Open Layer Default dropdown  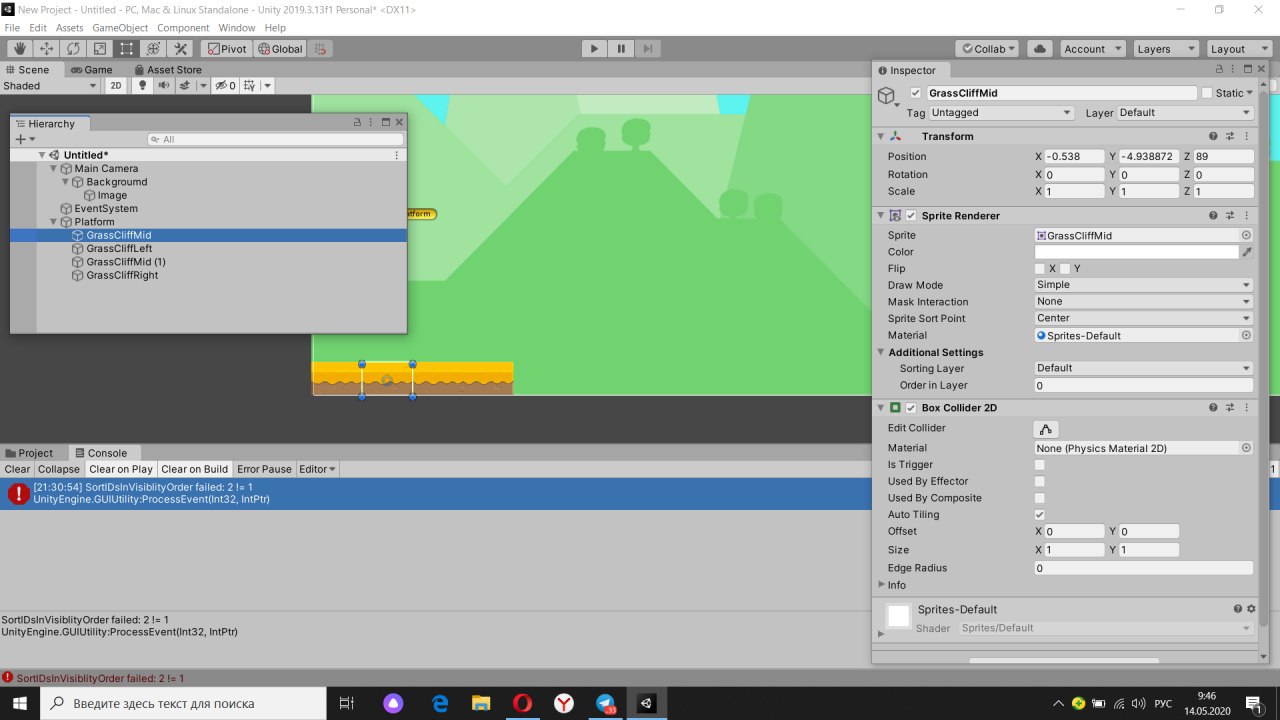(x=1185, y=113)
